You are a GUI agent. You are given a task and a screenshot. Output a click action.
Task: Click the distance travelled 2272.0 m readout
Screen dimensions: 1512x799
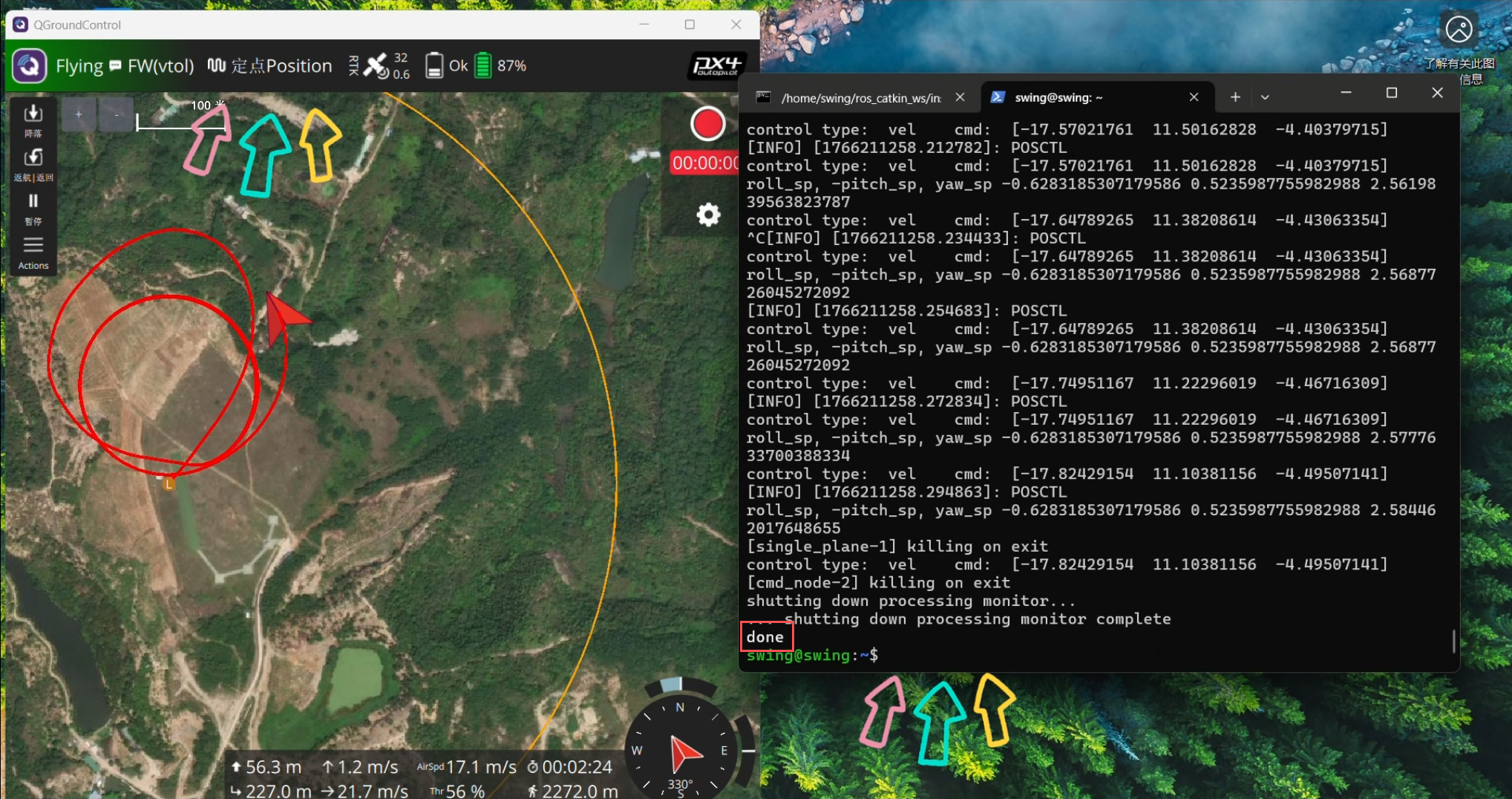tap(572, 791)
